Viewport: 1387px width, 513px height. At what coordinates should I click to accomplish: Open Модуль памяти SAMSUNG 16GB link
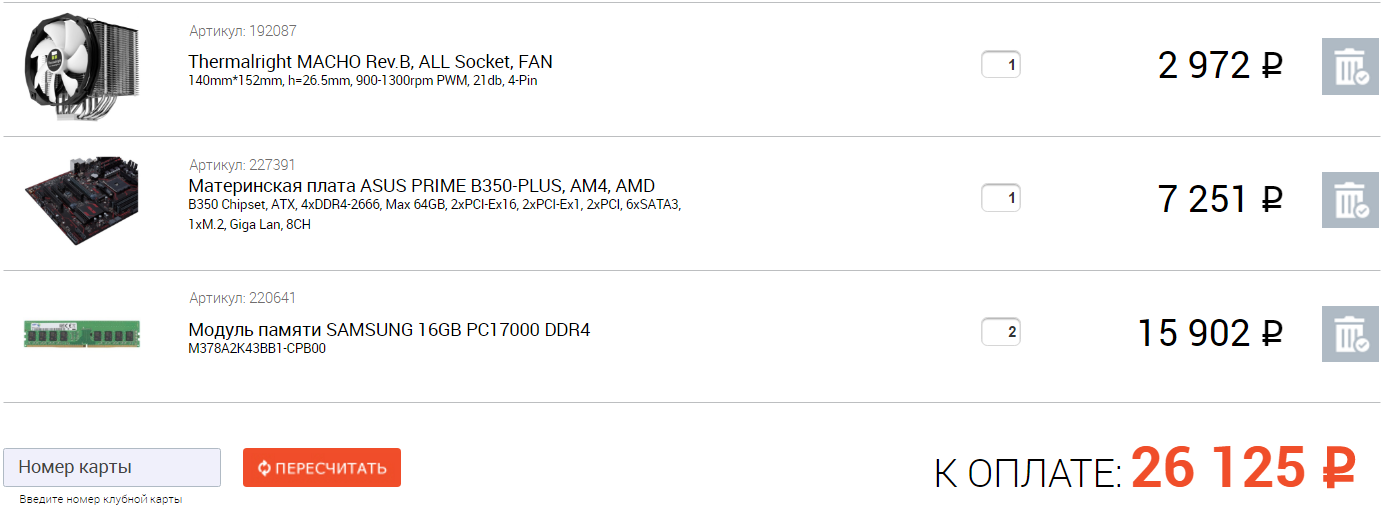click(x=389, y=330)
